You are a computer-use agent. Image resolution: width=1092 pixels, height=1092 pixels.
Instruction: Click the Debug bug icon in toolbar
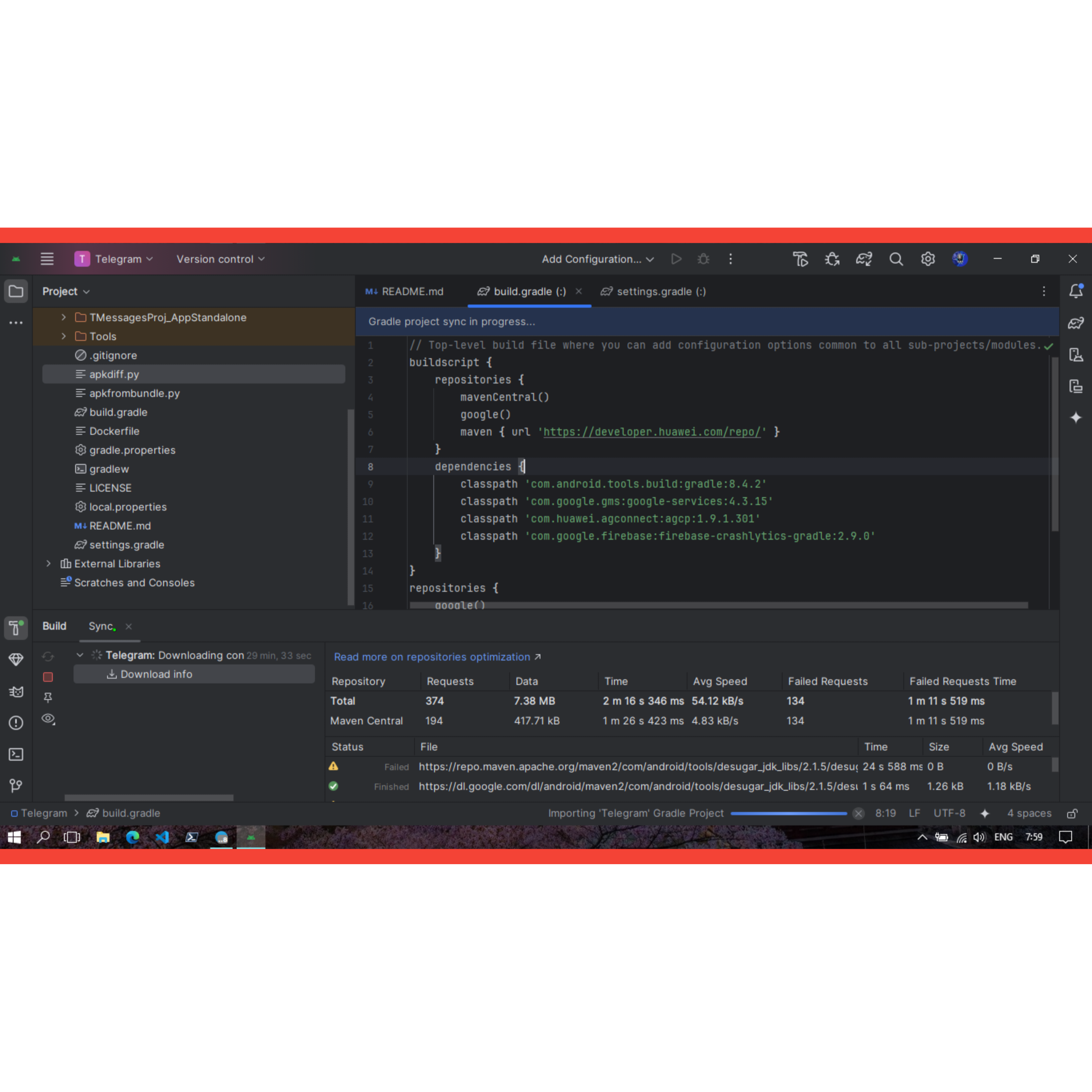(703, 259)
